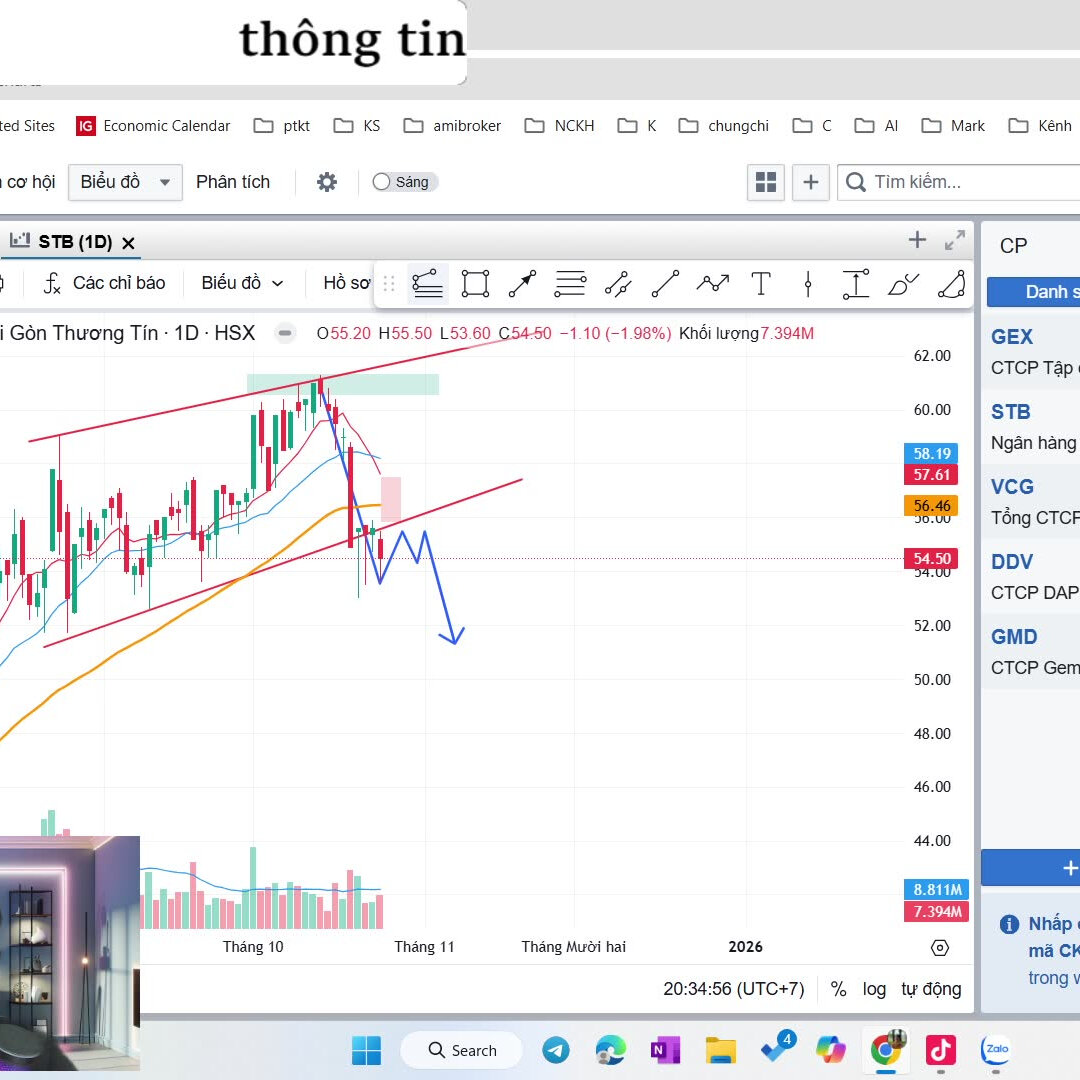The width and height of the screenshot is (1080, 1080).
Task: Select VCG in the stock sidebar
Action: tap(1013, 487)
